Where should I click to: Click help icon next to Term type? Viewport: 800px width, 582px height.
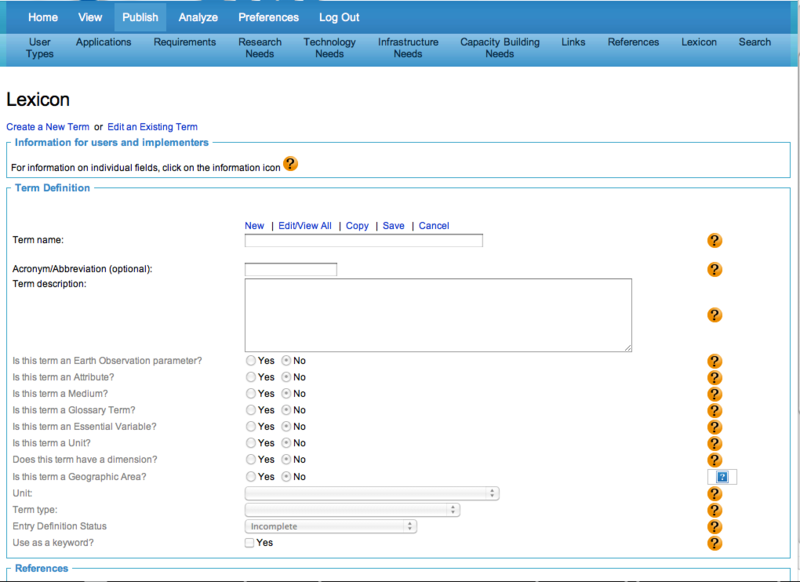click(714, 510)
